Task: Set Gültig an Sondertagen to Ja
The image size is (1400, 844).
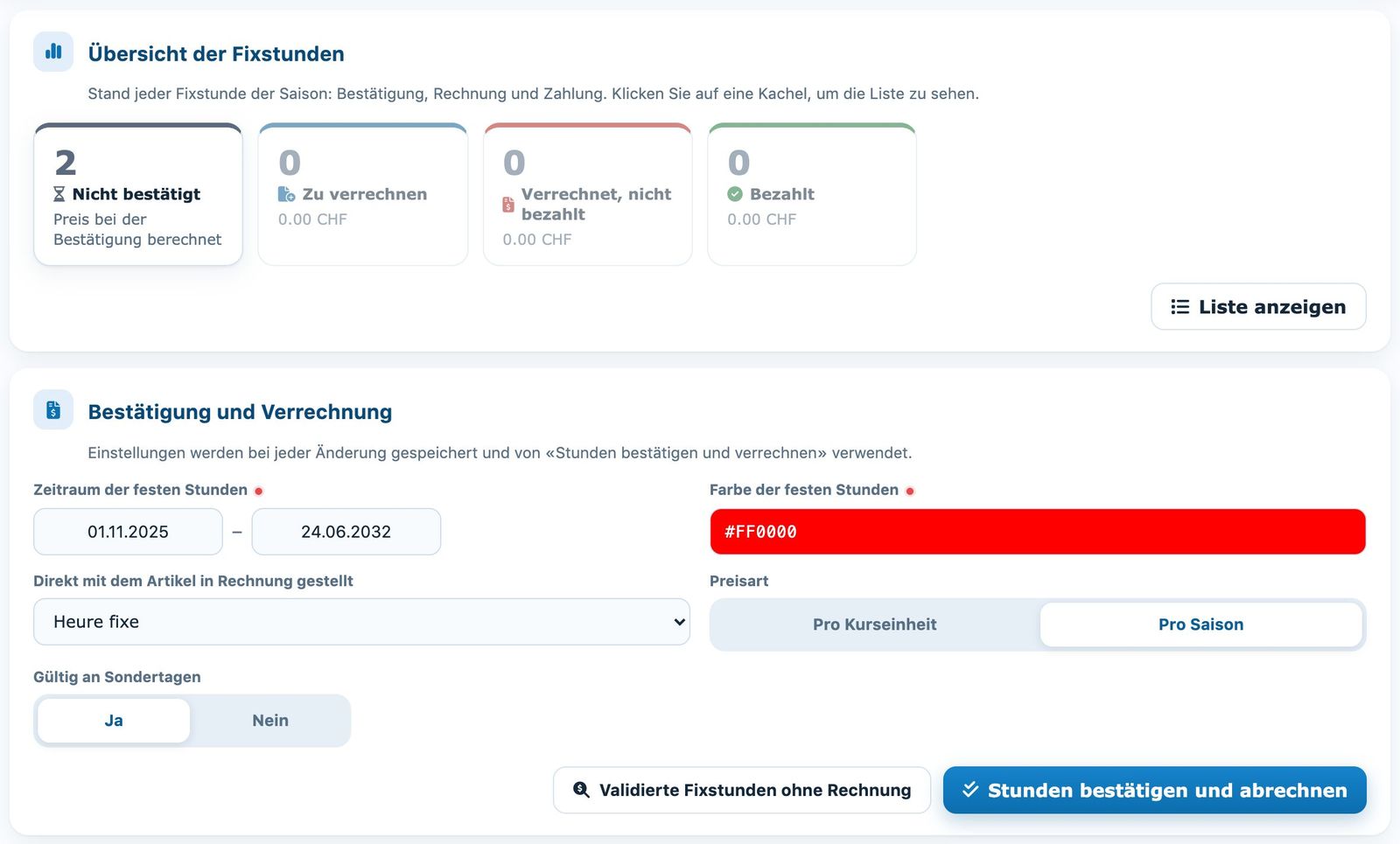Action: point(114,721)
